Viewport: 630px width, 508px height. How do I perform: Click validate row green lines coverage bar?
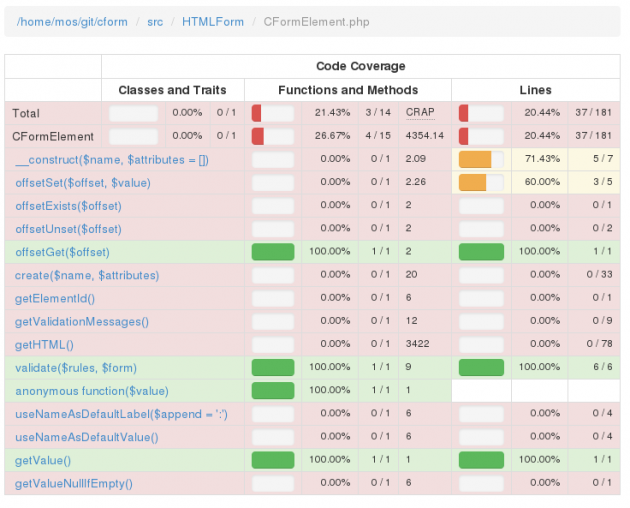click(x=481, y=367)
